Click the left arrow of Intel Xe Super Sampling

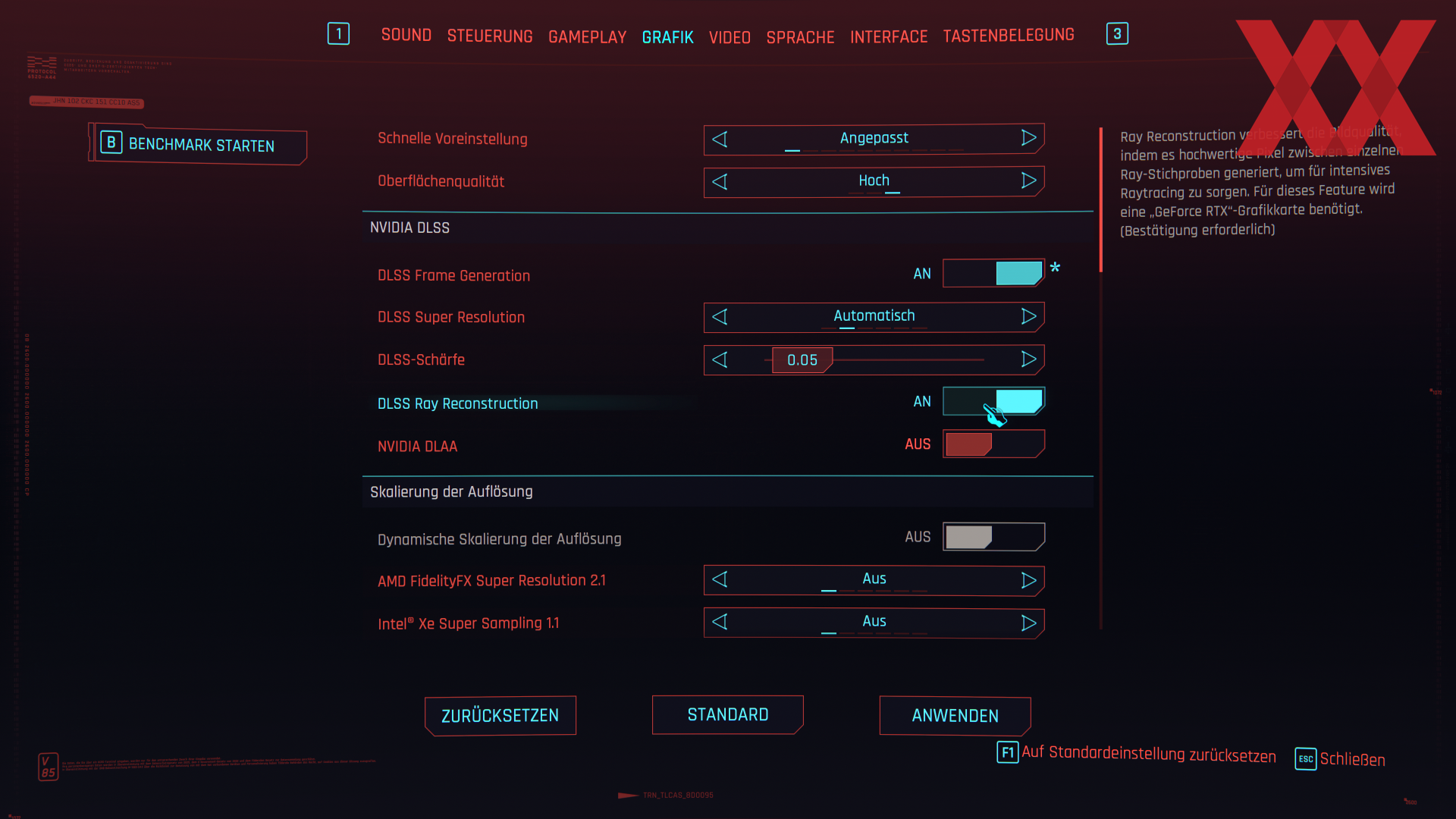(x=720, y=622)
